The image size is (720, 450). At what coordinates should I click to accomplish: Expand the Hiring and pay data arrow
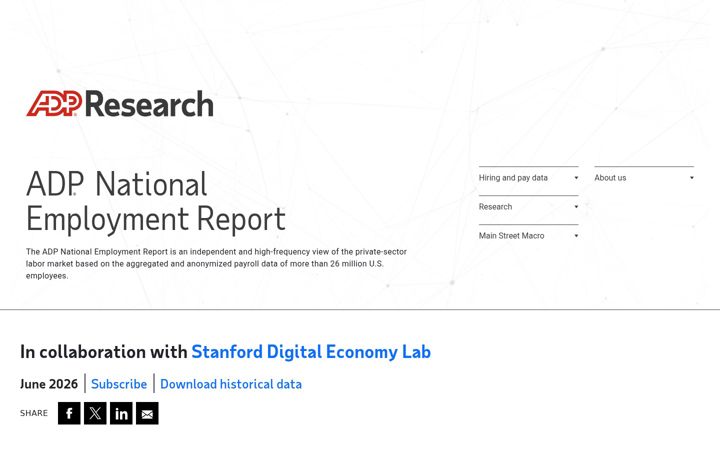576,178
